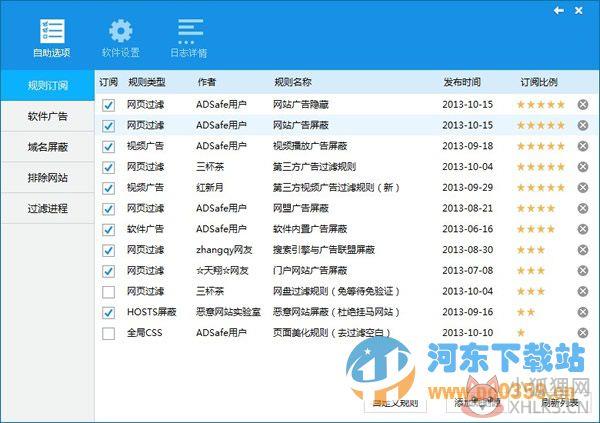
Task: Select the 规则订阅 sidebar tab
Action: point(47,85)
